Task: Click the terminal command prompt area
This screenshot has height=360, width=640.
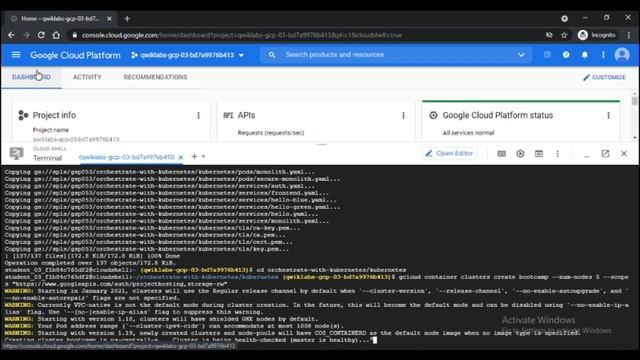Action: tap(320, 256)
